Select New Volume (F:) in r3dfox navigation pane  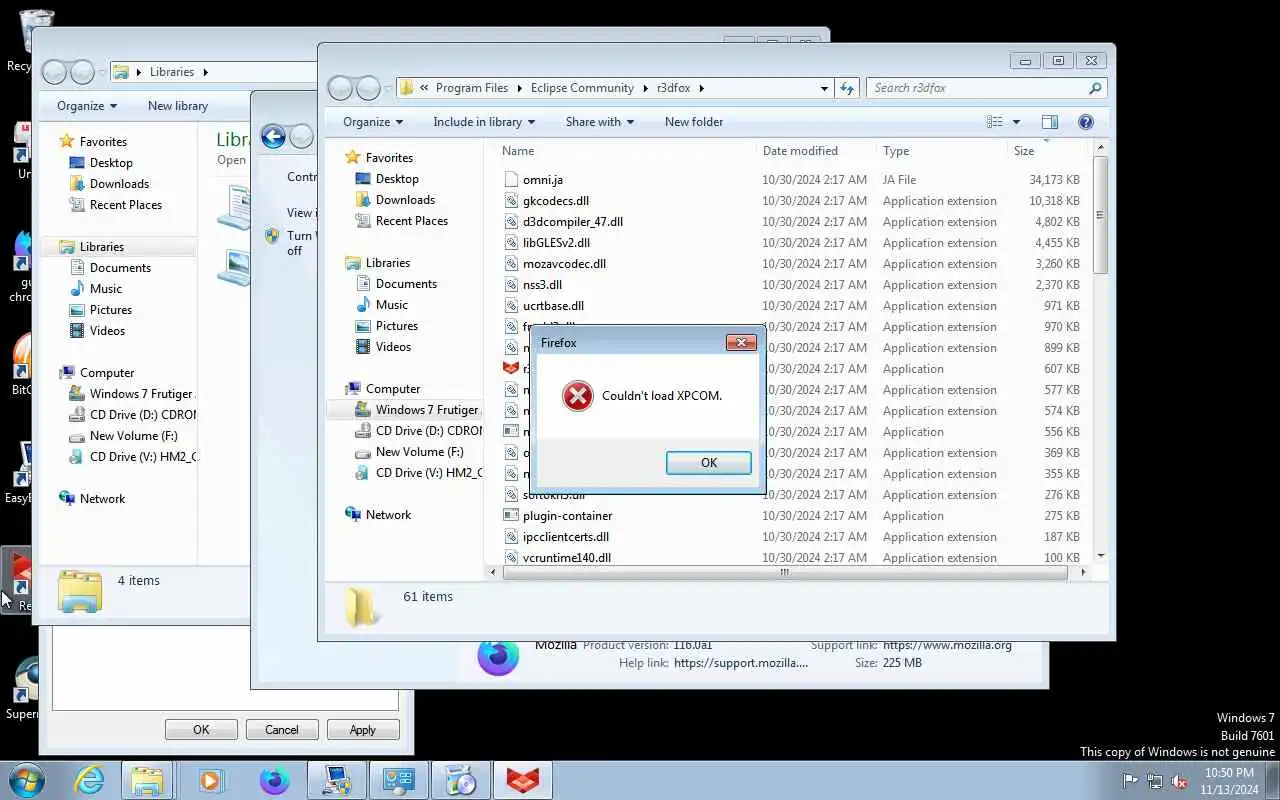(x=419, y=452)
